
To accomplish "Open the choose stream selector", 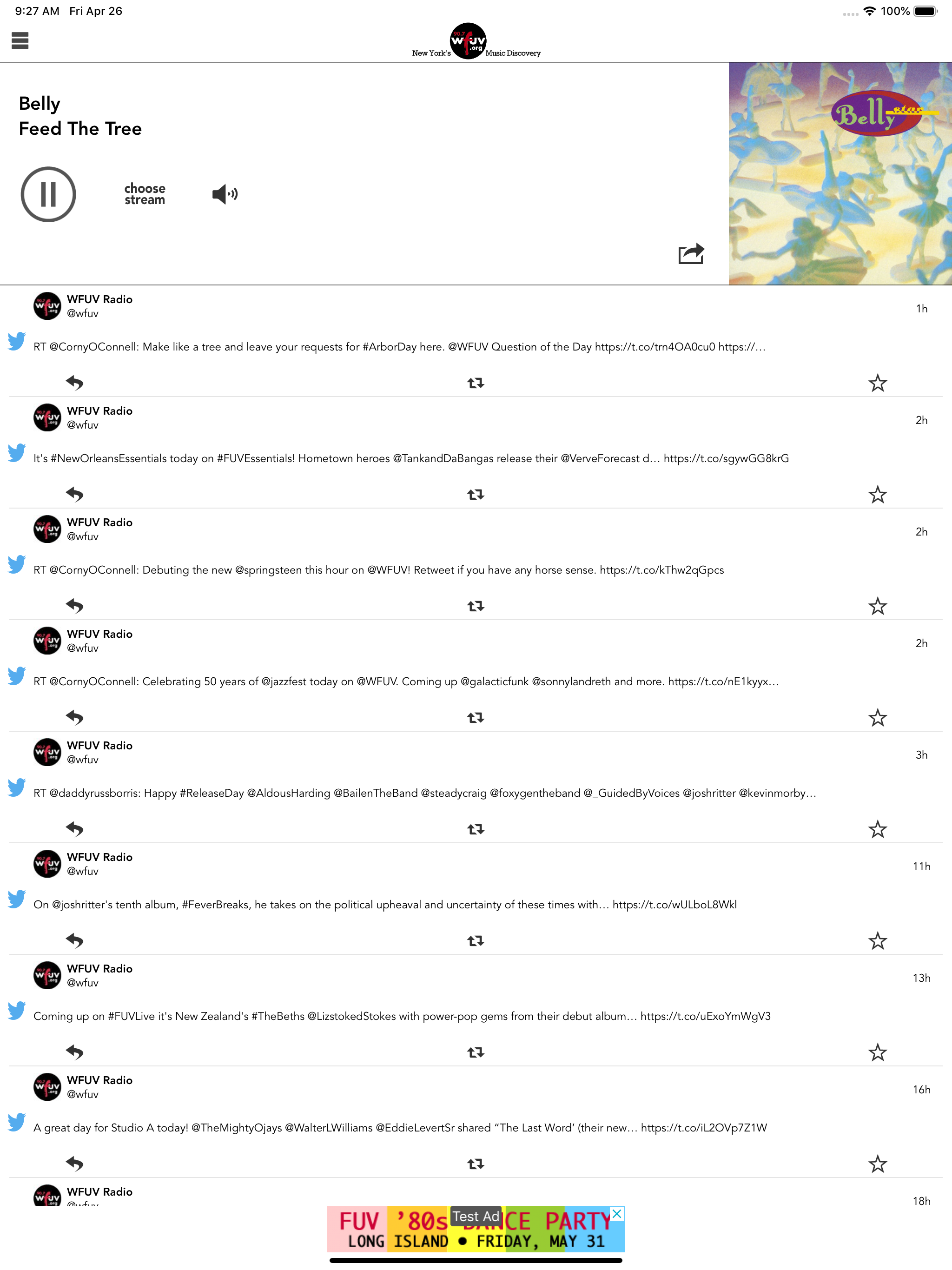I will click(x=145, y=194).
